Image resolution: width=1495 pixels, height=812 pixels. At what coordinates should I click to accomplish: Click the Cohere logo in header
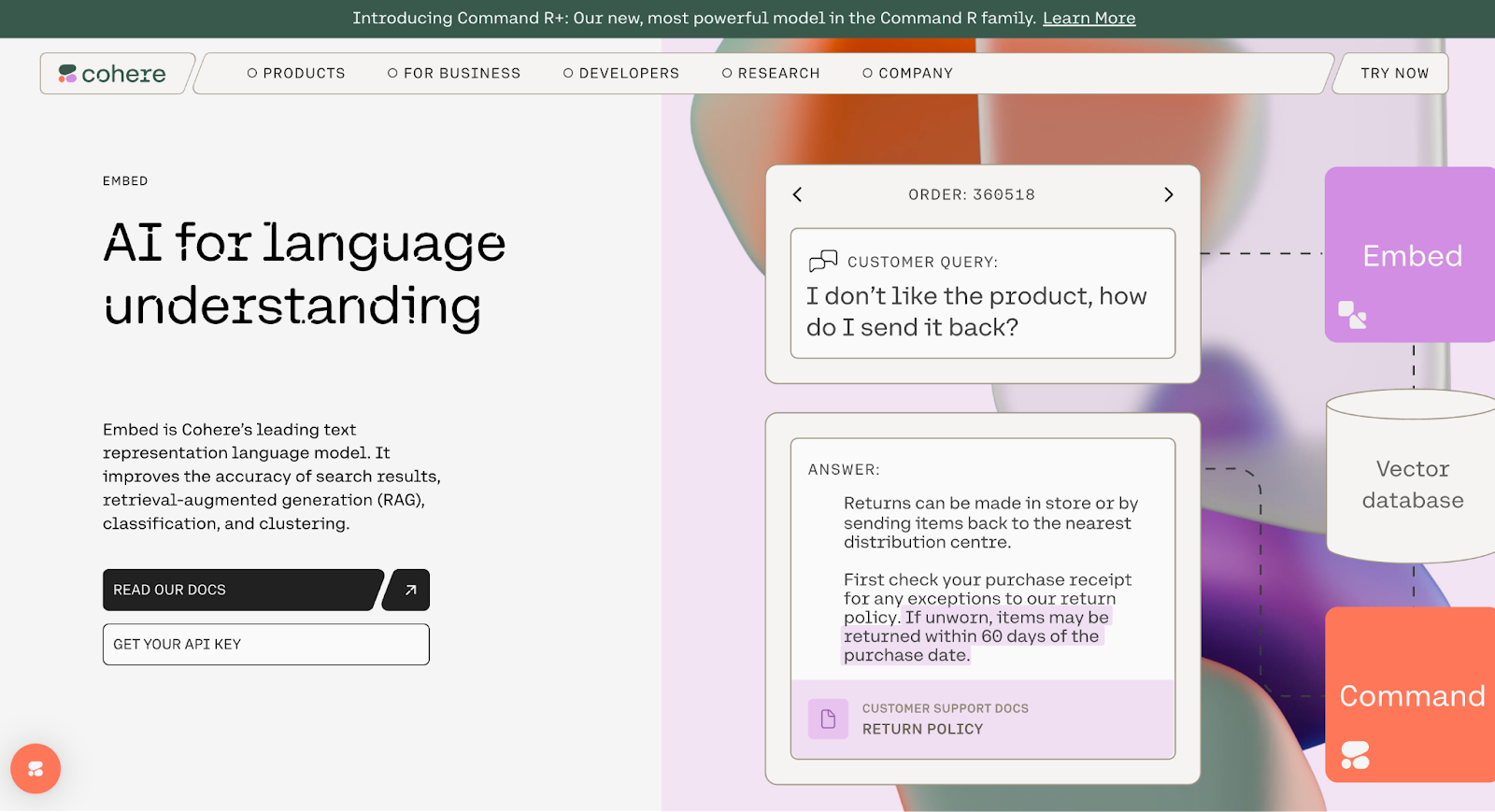(x=112, y=74)
